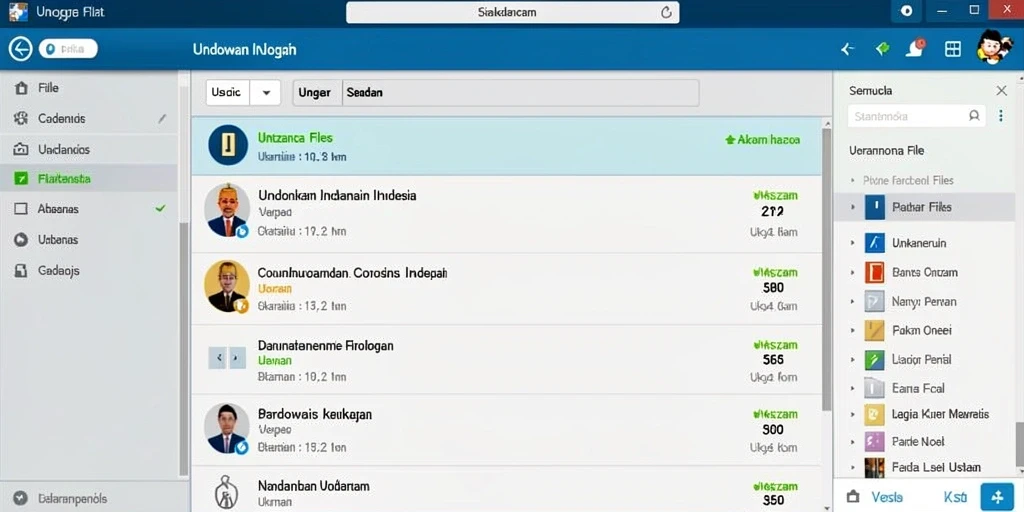The image size is (1024, 512).
Task: Toggle the Abaanas checkbox in sidebar
Action: click(21, 209)
